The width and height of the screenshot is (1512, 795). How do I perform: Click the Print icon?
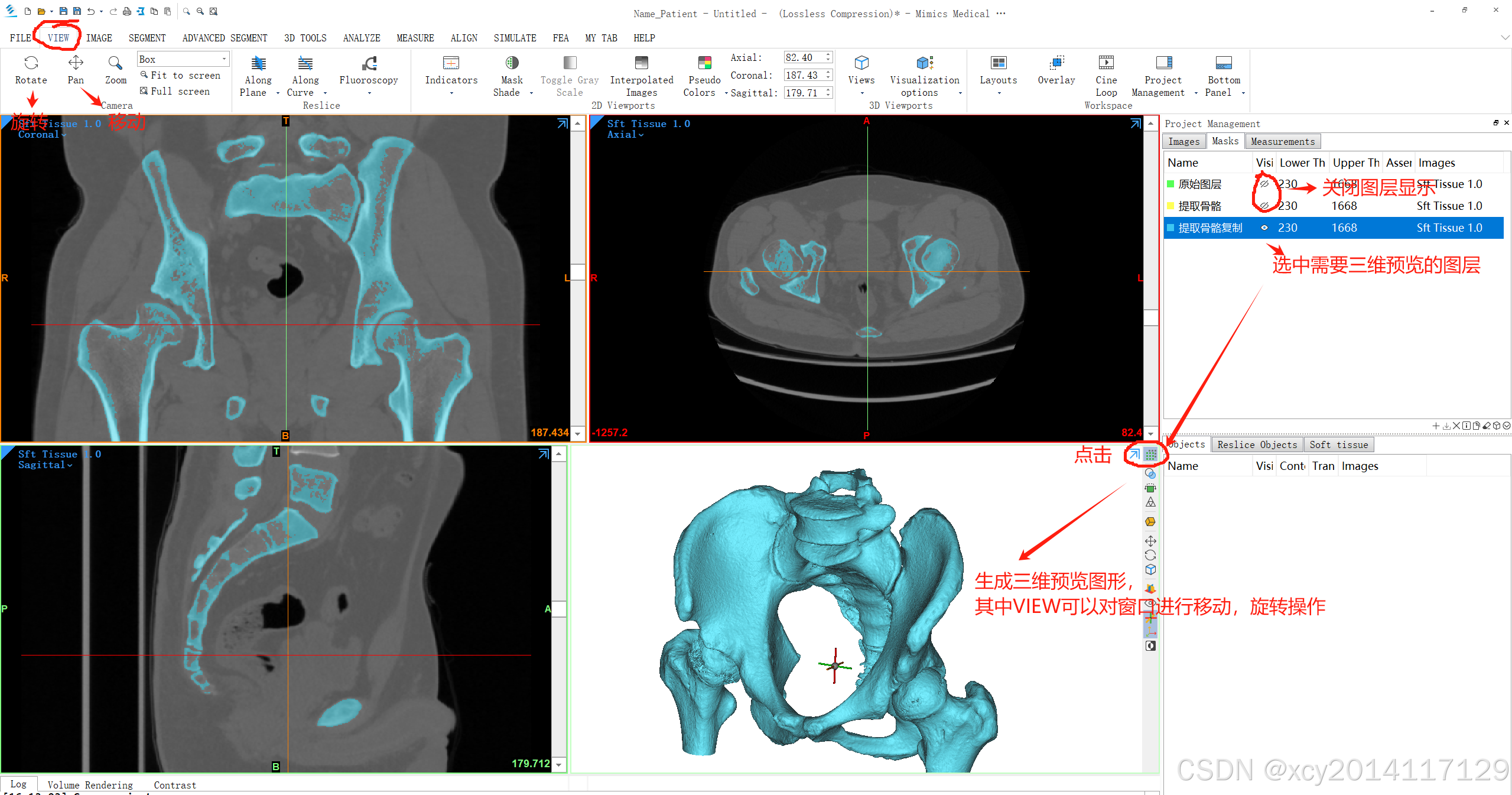click(x=126, y=11)
